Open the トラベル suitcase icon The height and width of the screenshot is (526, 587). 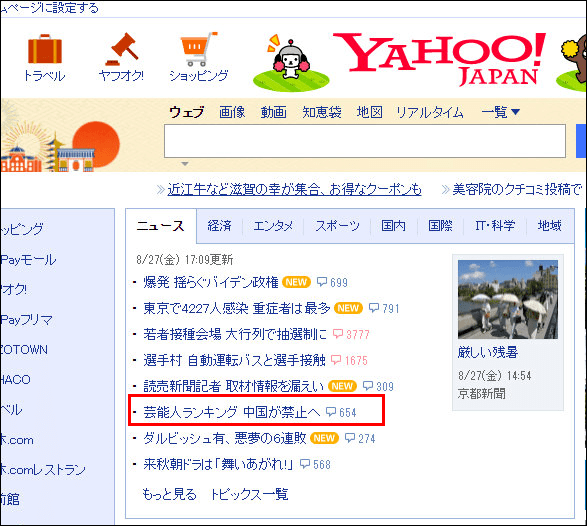click(45, 49)
